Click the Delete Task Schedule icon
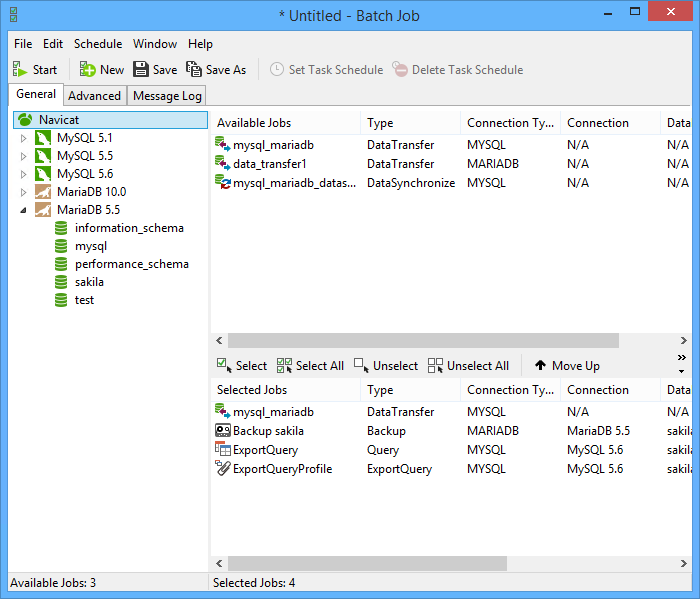700x599 pixels. (400, 69)
